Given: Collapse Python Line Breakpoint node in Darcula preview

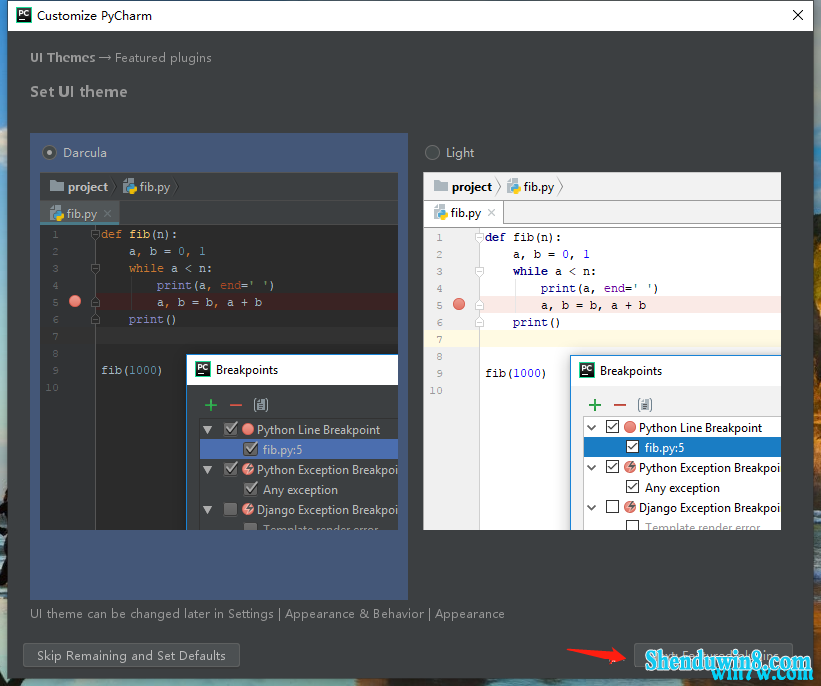Looking at the screenshot, I should click(208, 430).
